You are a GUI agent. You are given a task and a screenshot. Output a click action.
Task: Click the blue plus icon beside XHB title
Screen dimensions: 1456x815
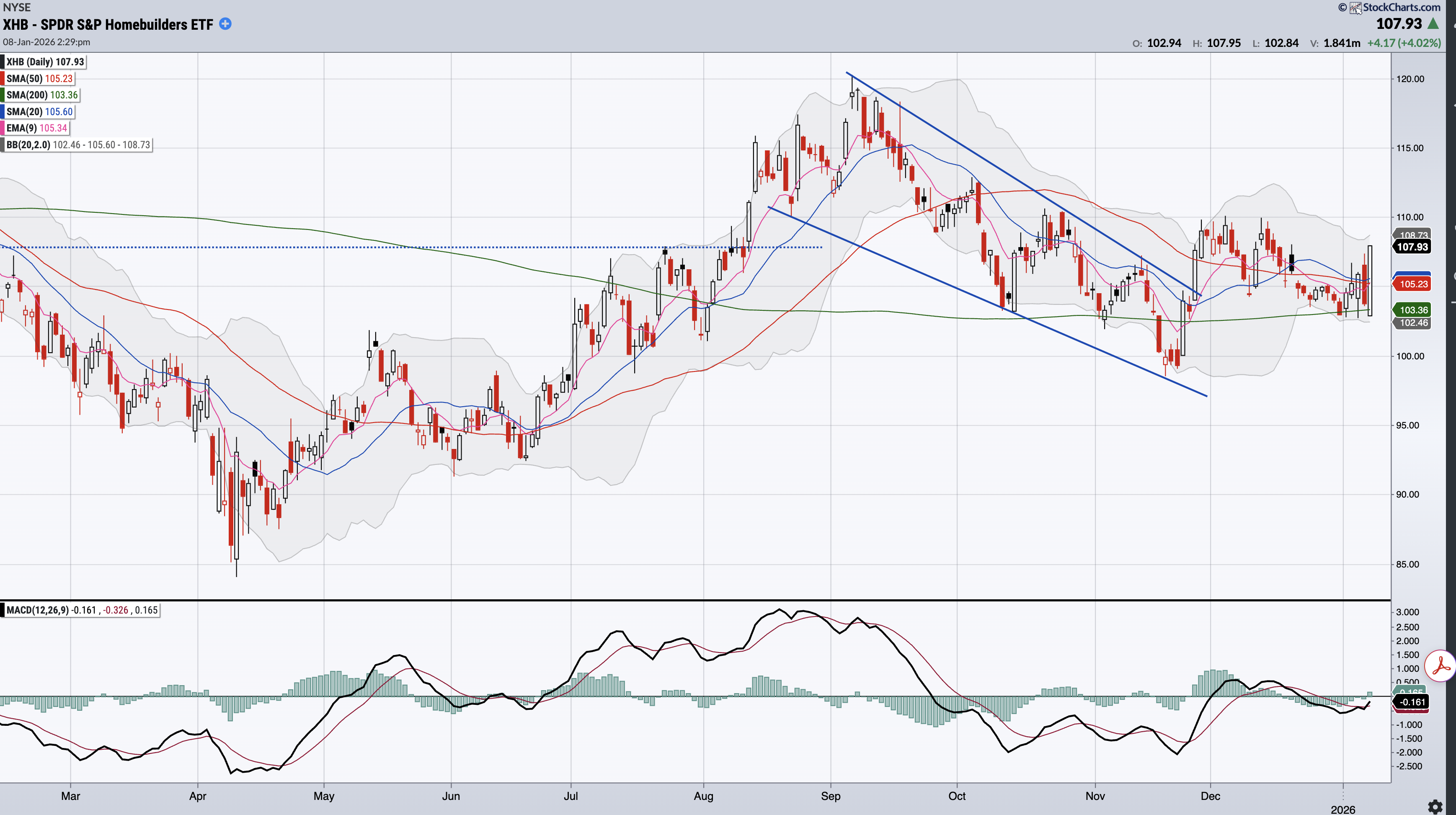tap(225, 24)
